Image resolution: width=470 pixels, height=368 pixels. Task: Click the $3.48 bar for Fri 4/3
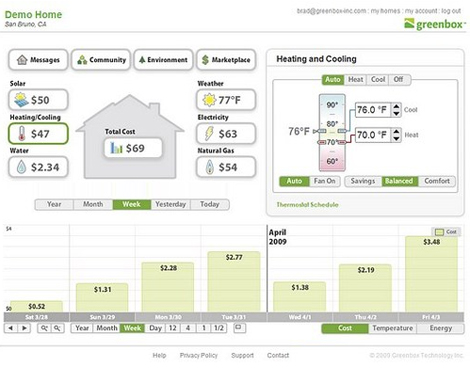[431, 274]
